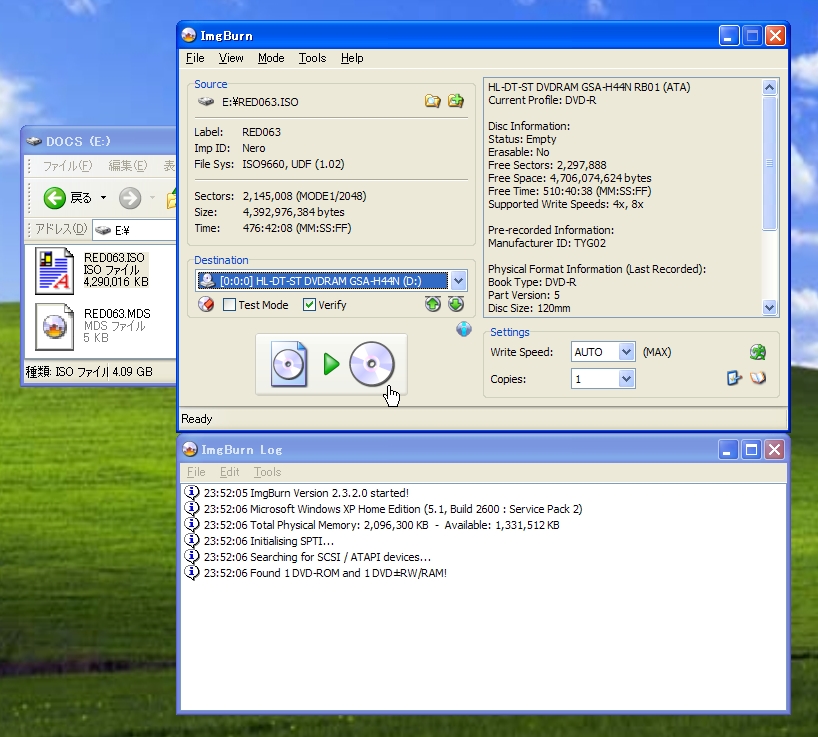Click info icon of 'Found 1 DVD-ROM' log line
Screen dimensions: 818x737
point(192,572)
